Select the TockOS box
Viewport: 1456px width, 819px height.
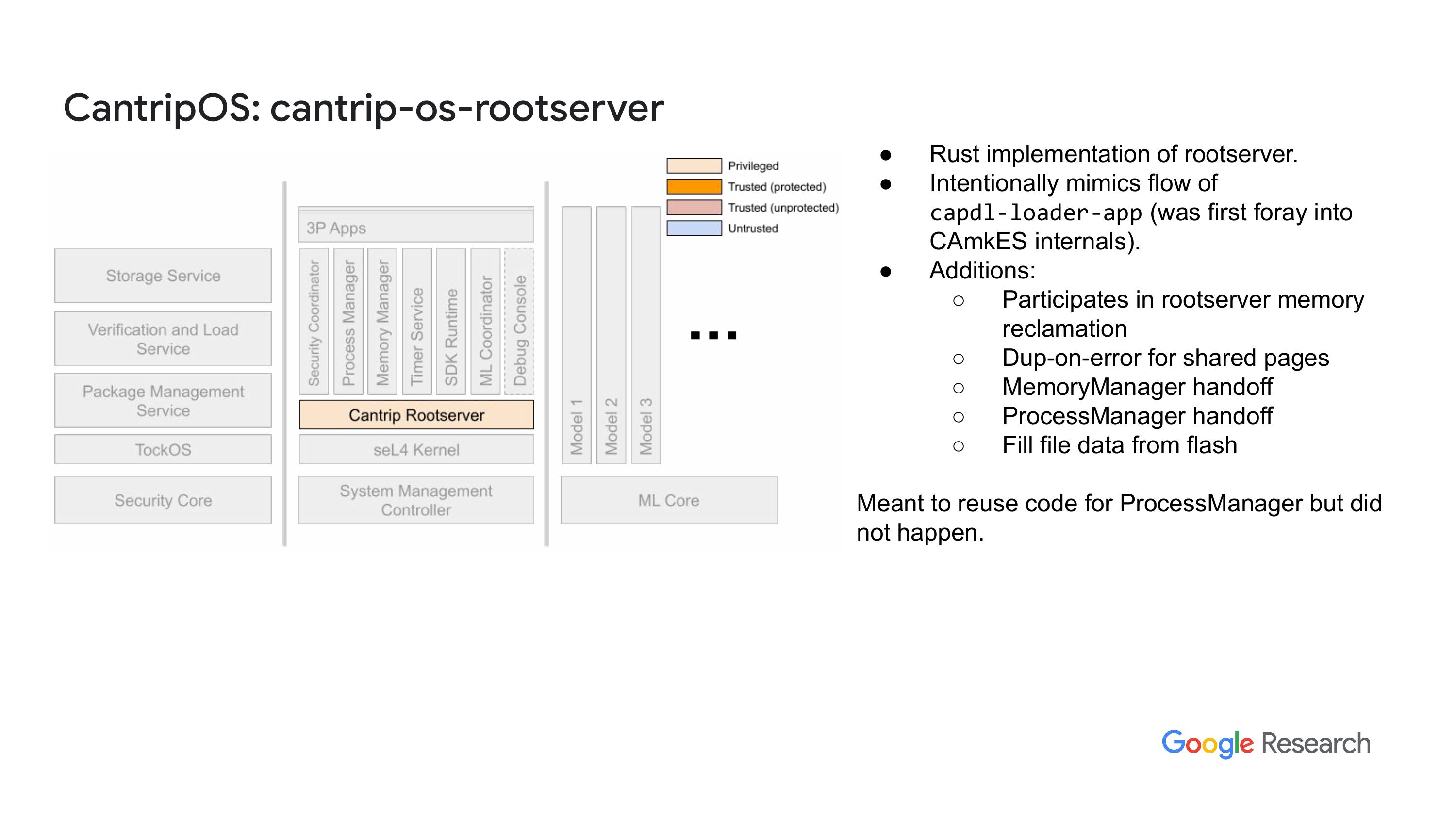[163, 449]
